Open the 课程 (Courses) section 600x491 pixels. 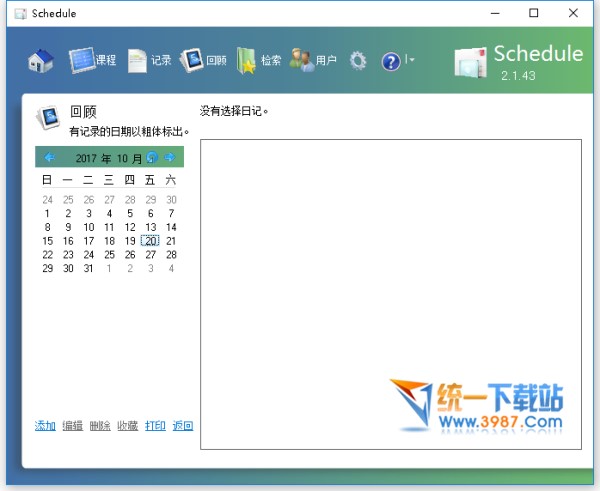tap(93, 61)
